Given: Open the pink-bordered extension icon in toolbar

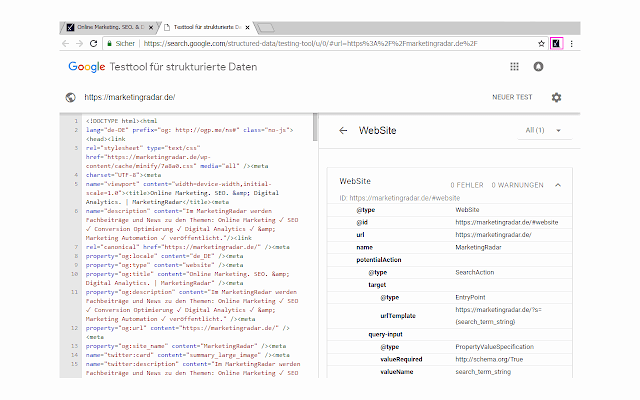Looking at the screenshot, I should (556, 43).
